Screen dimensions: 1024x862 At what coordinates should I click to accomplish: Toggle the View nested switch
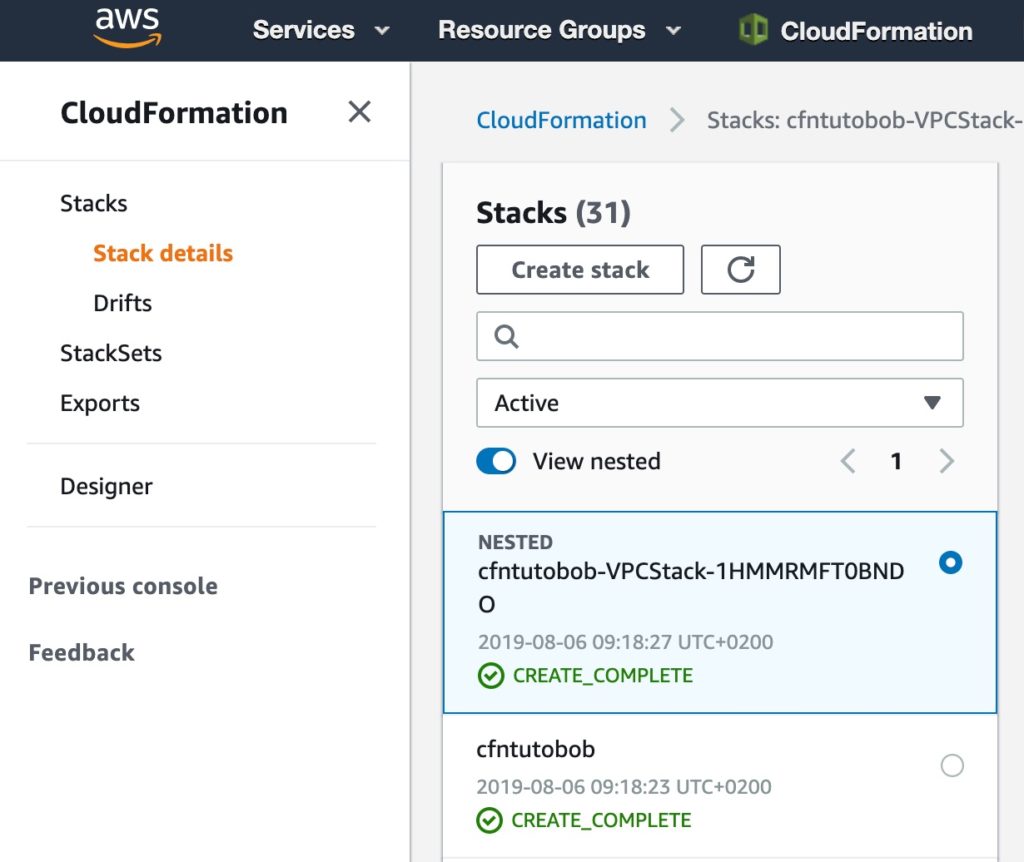coord(496,461)
